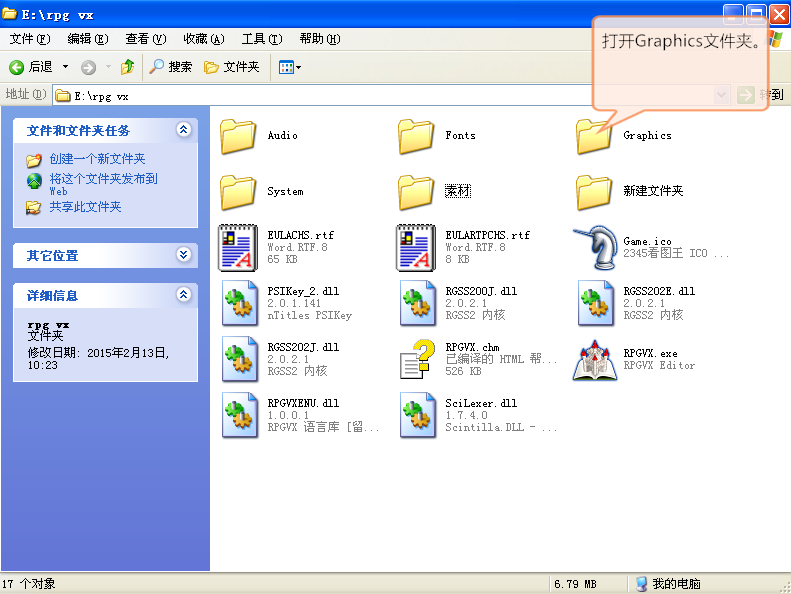Image resolution: width=791 pixels, height=594 pixels.
Task: Toggle the Folders pane button
Action: [x=232, y=67]
